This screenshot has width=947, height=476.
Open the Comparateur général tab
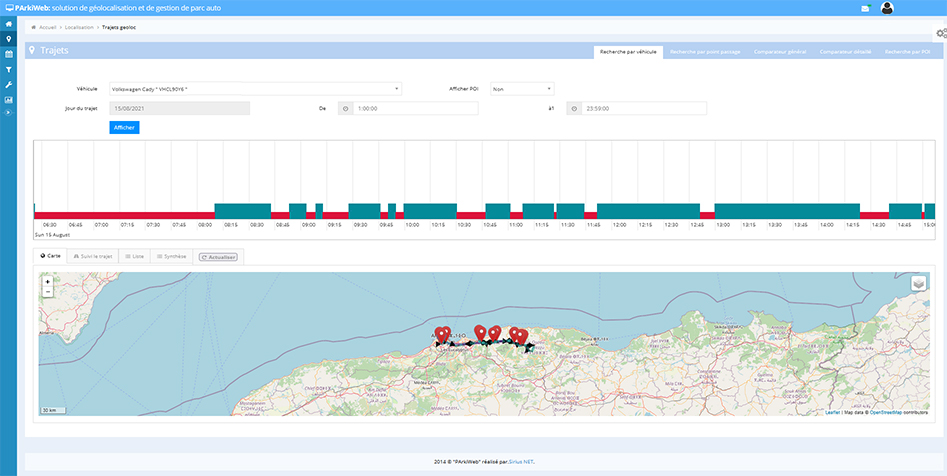click(x=780, y=51)
